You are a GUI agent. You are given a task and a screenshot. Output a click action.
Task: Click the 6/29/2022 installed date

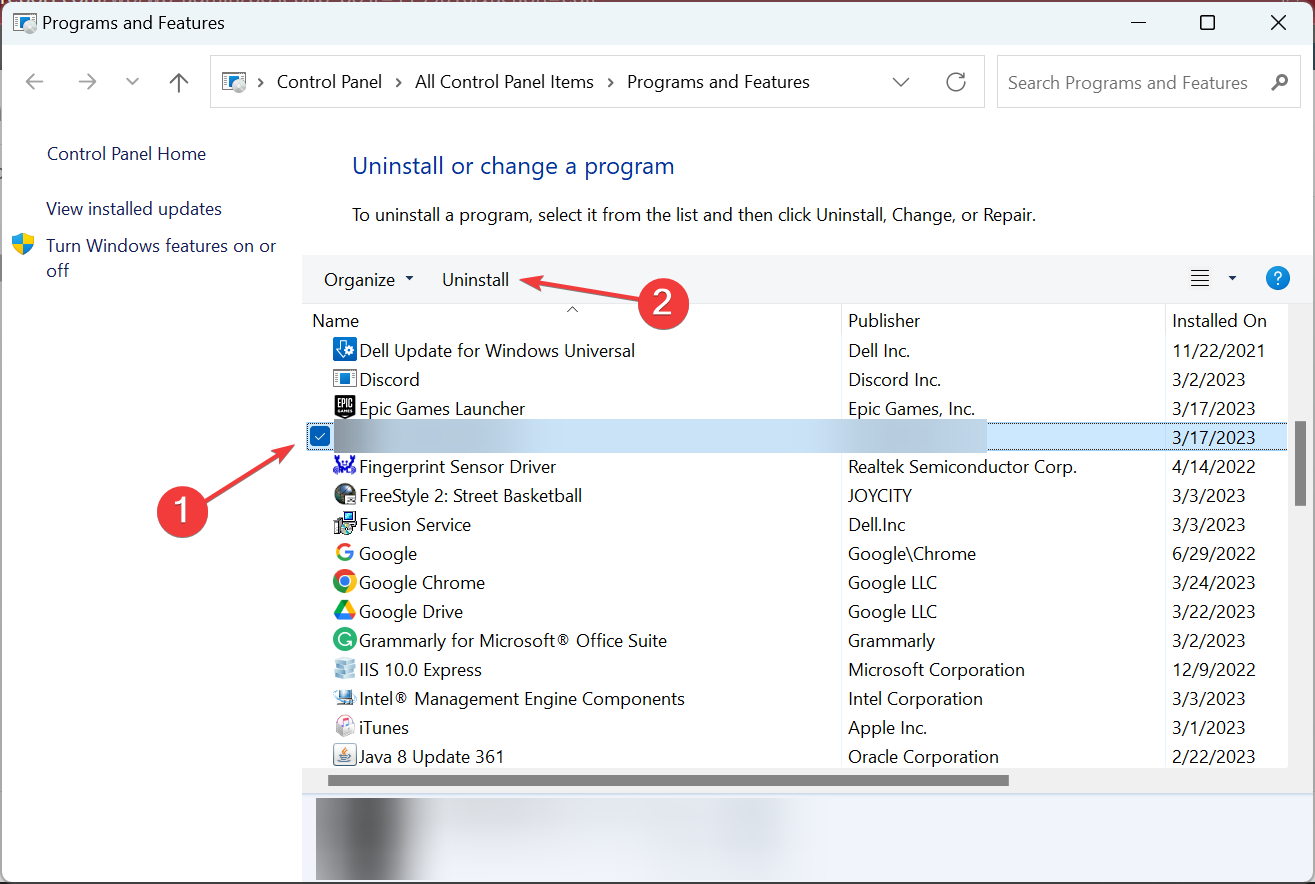(x=1214, y=554)
